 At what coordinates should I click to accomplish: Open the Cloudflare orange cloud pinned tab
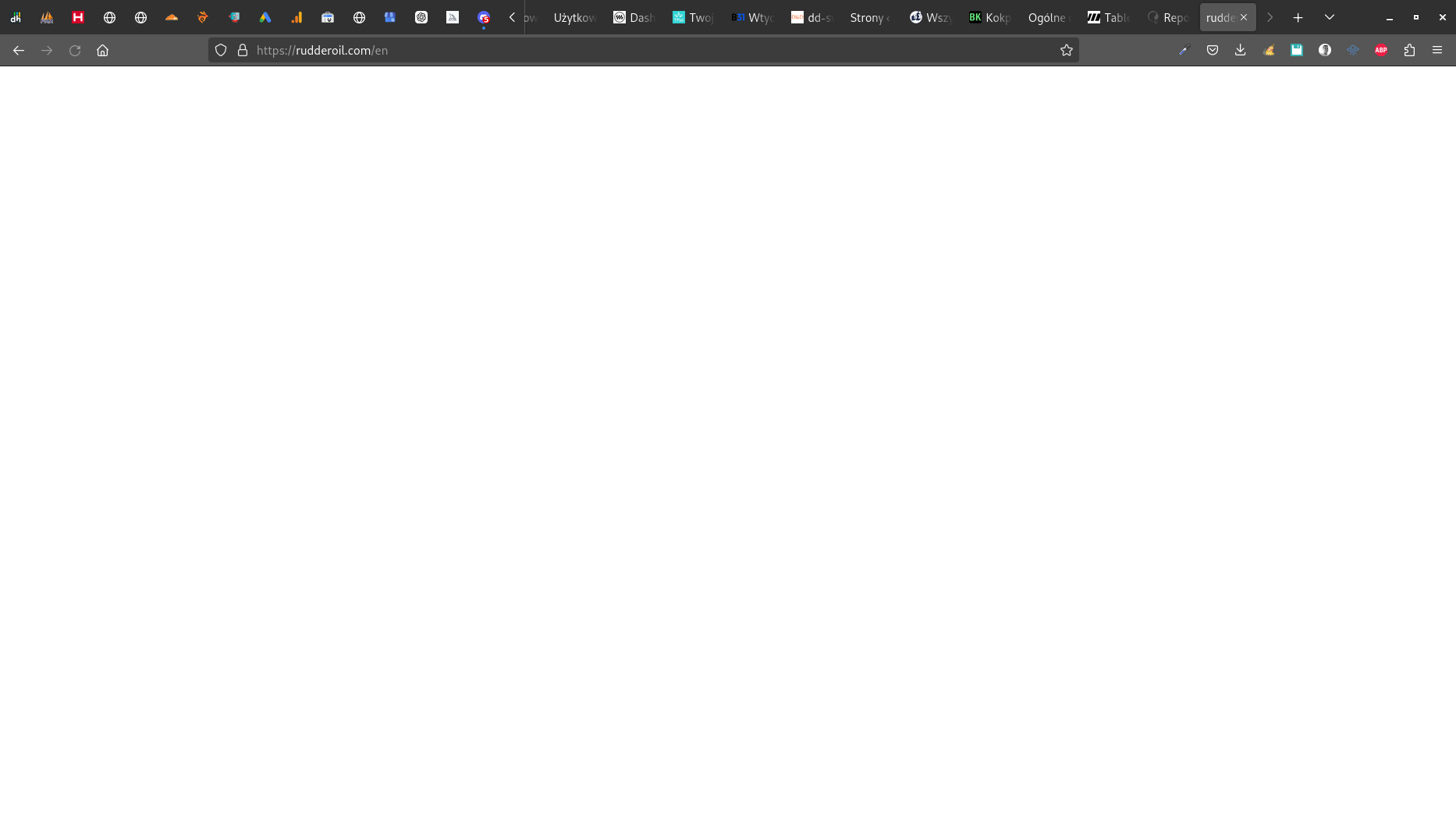tap(172, 17)
